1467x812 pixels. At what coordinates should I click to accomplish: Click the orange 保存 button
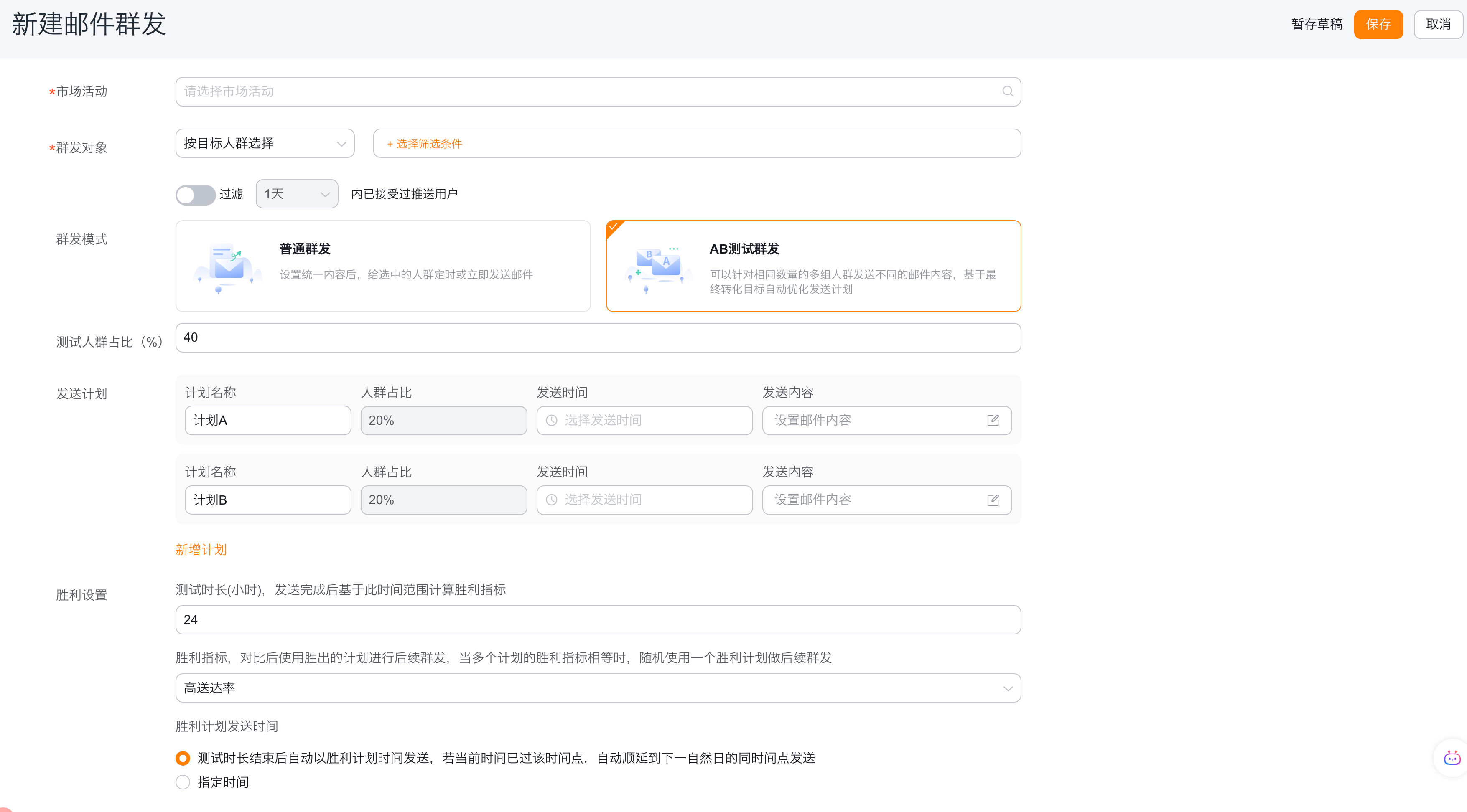tap(1378, 25)
